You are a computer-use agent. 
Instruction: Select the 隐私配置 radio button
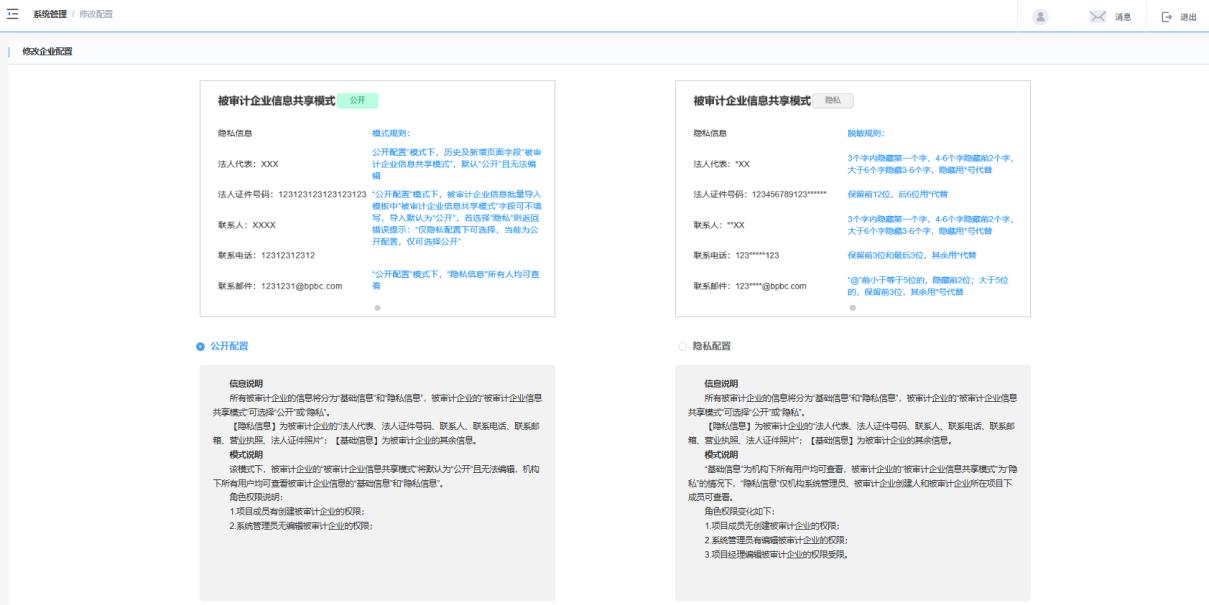click(x=683, y=346)
